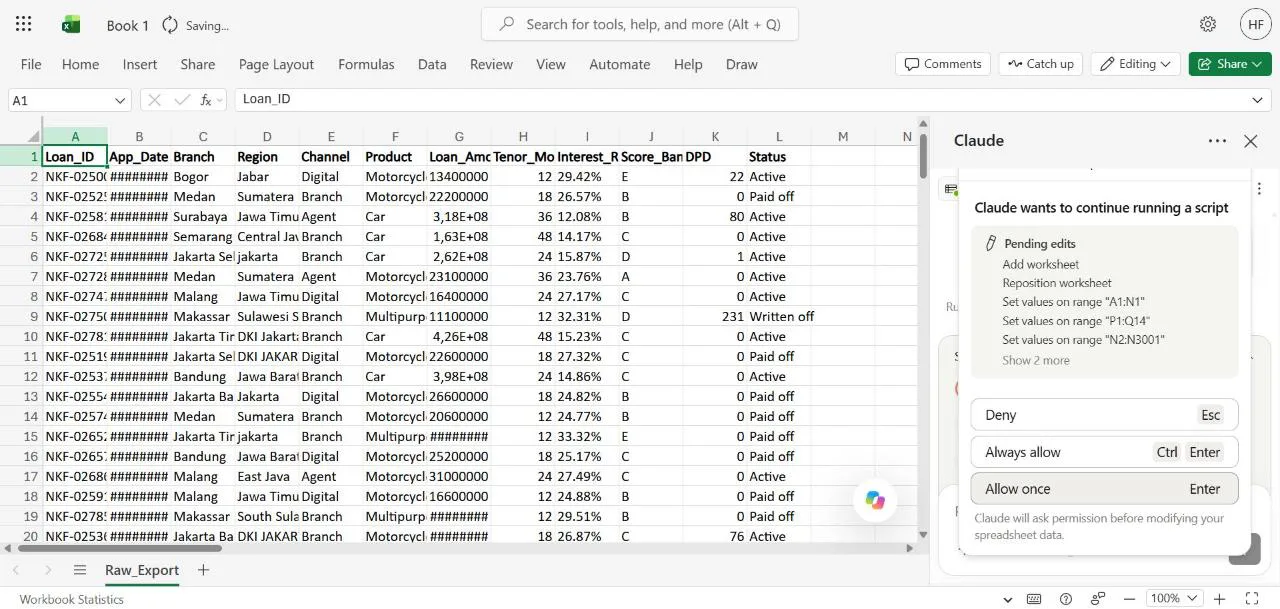Expand the Name Box dropdown
Screen dimensions: 1280x609
pyautogui.click(x=120, y=101)
